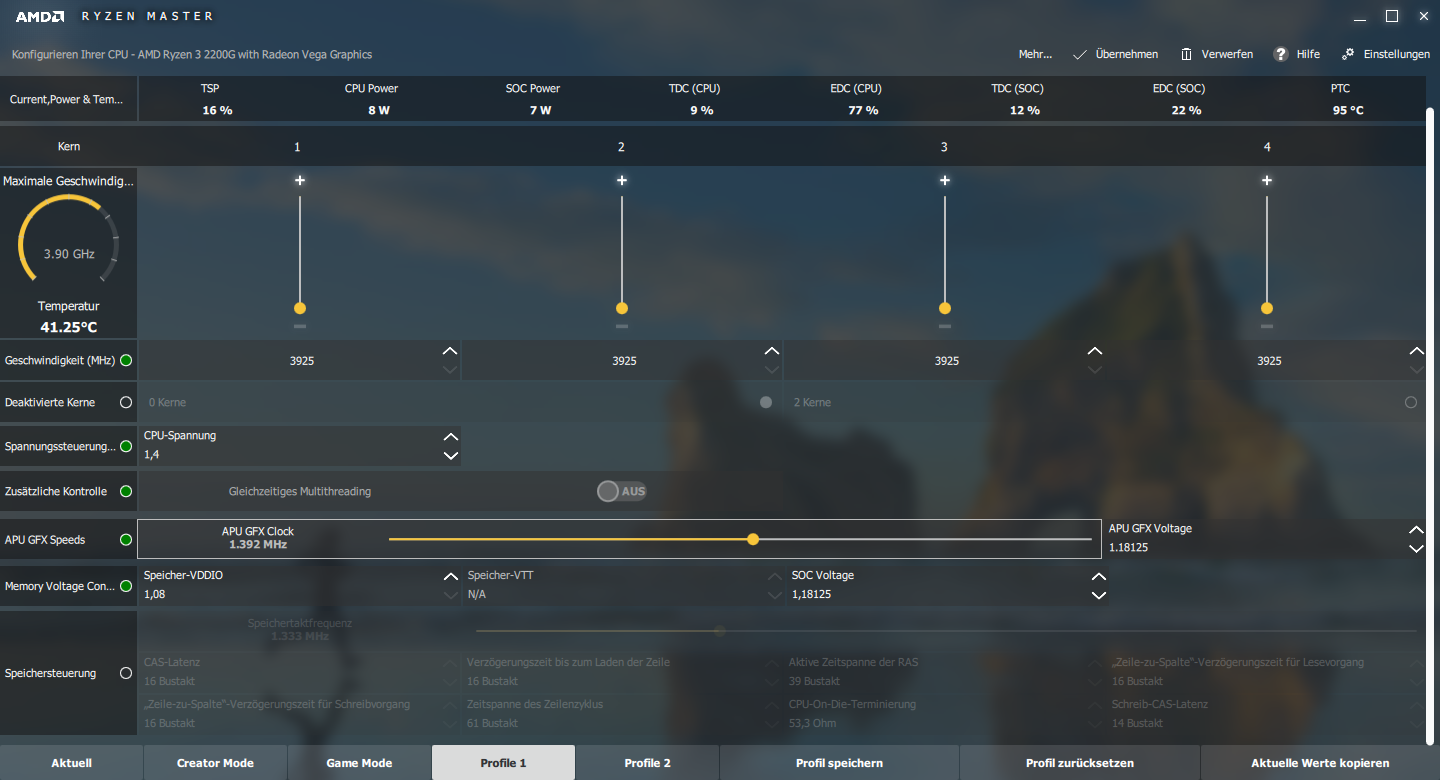This screenshot has width=1440, height=780.
Task: Toggle Deaktivierte Kerne row indicator
Action: [x=126, y=402]
